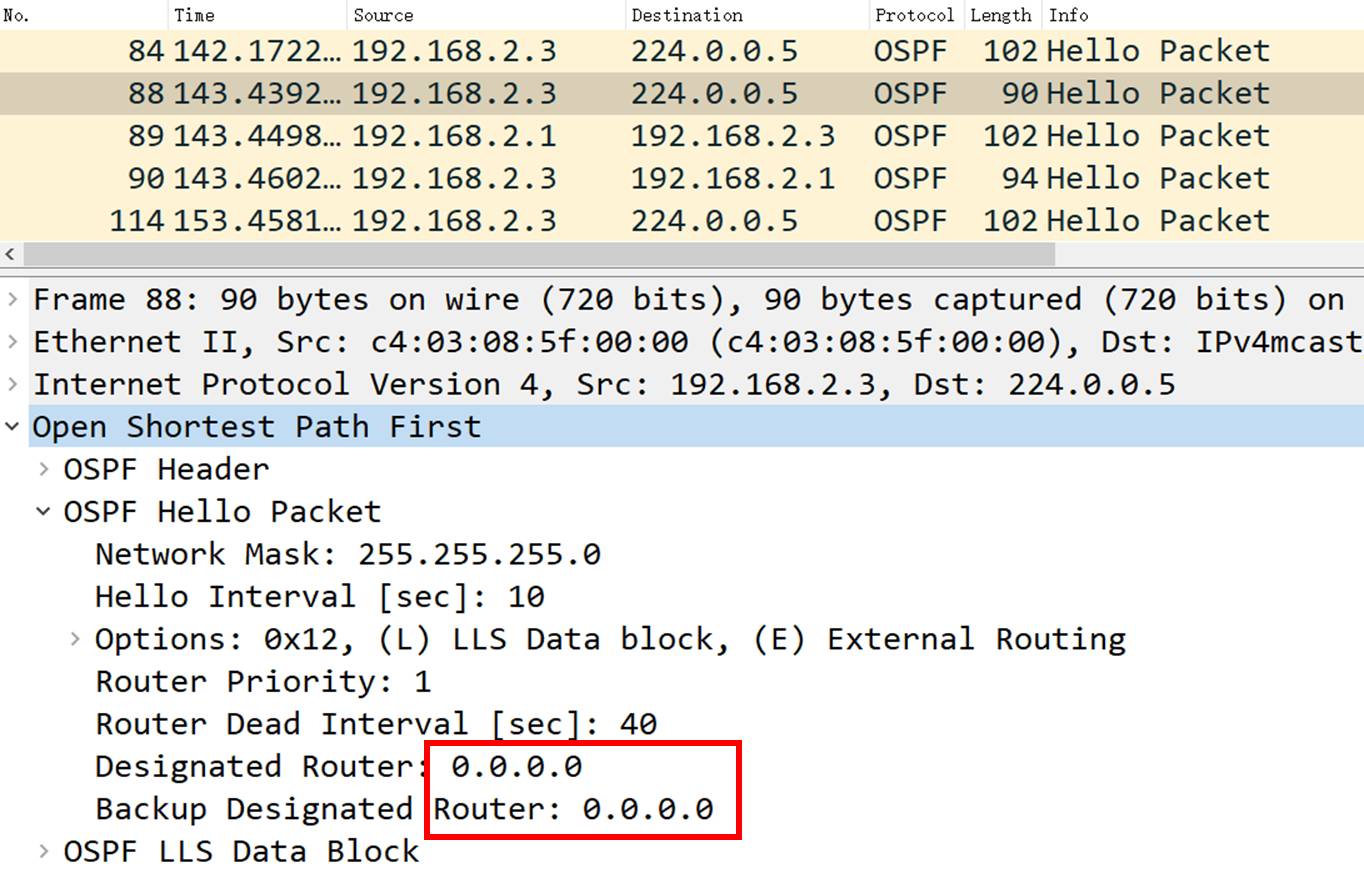Expand the OSPF LLS Data Block
Image resolution: width=1364 pixels, height=873 pixels.
point(43,851)
